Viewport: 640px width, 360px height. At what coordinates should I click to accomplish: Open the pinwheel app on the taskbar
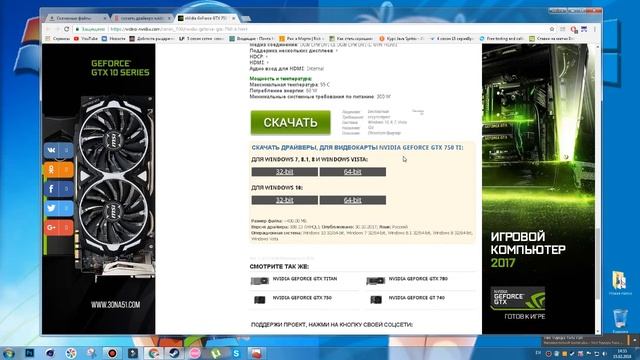click(71, 353)
